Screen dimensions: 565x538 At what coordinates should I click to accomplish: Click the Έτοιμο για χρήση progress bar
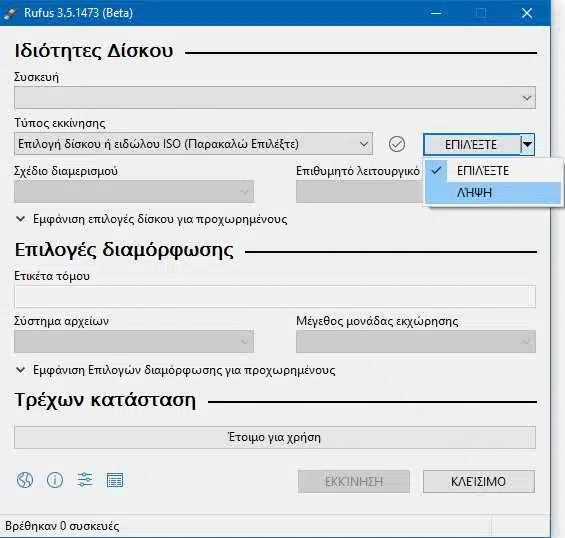275,437
